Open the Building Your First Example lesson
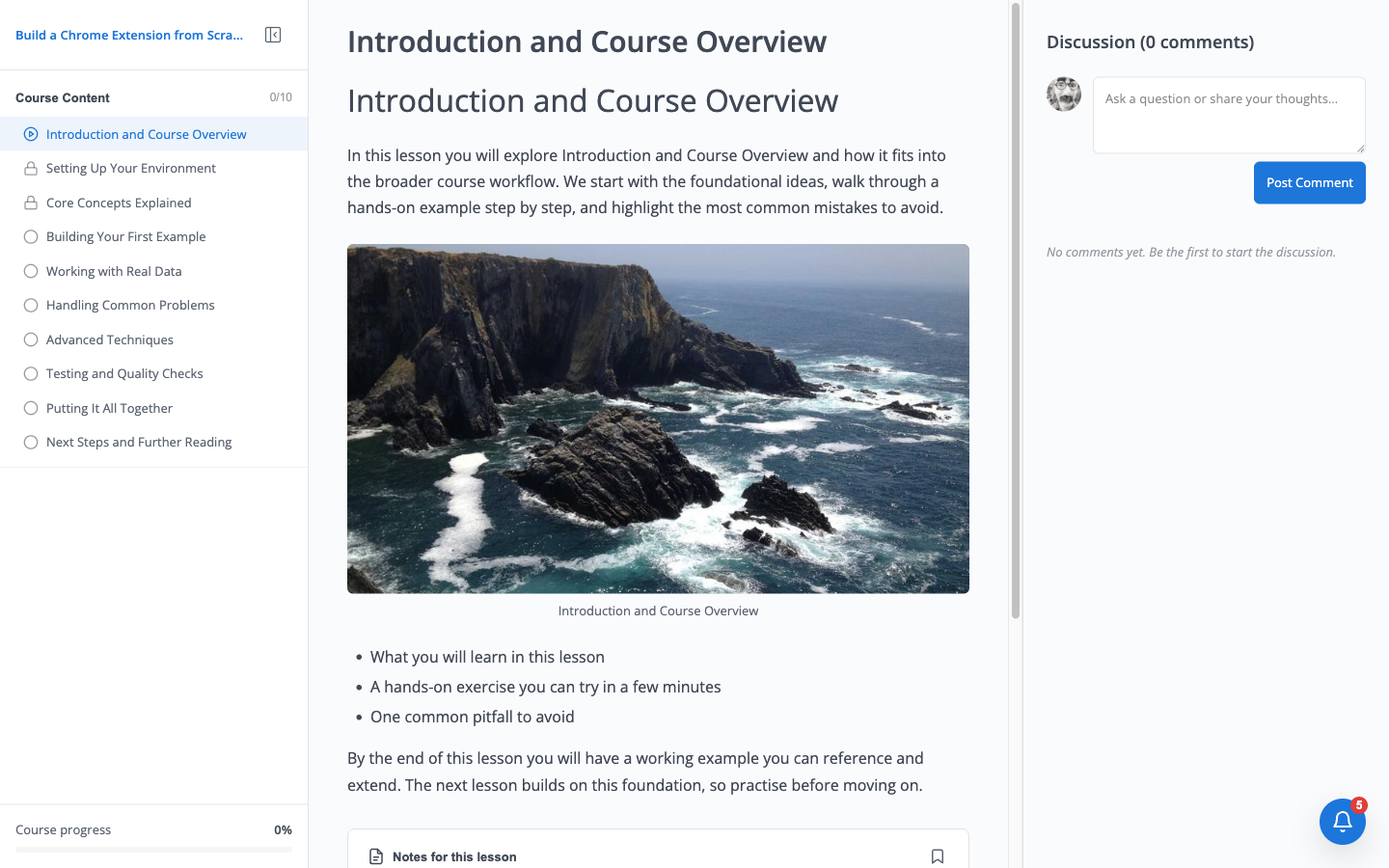The image size is (1389, 868). click(154, 236)
